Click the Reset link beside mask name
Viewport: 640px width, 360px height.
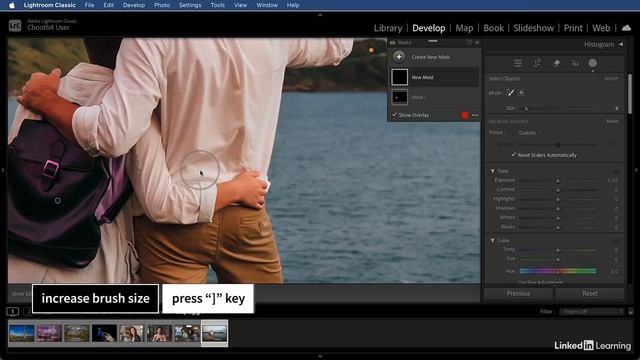pos(612,121)
